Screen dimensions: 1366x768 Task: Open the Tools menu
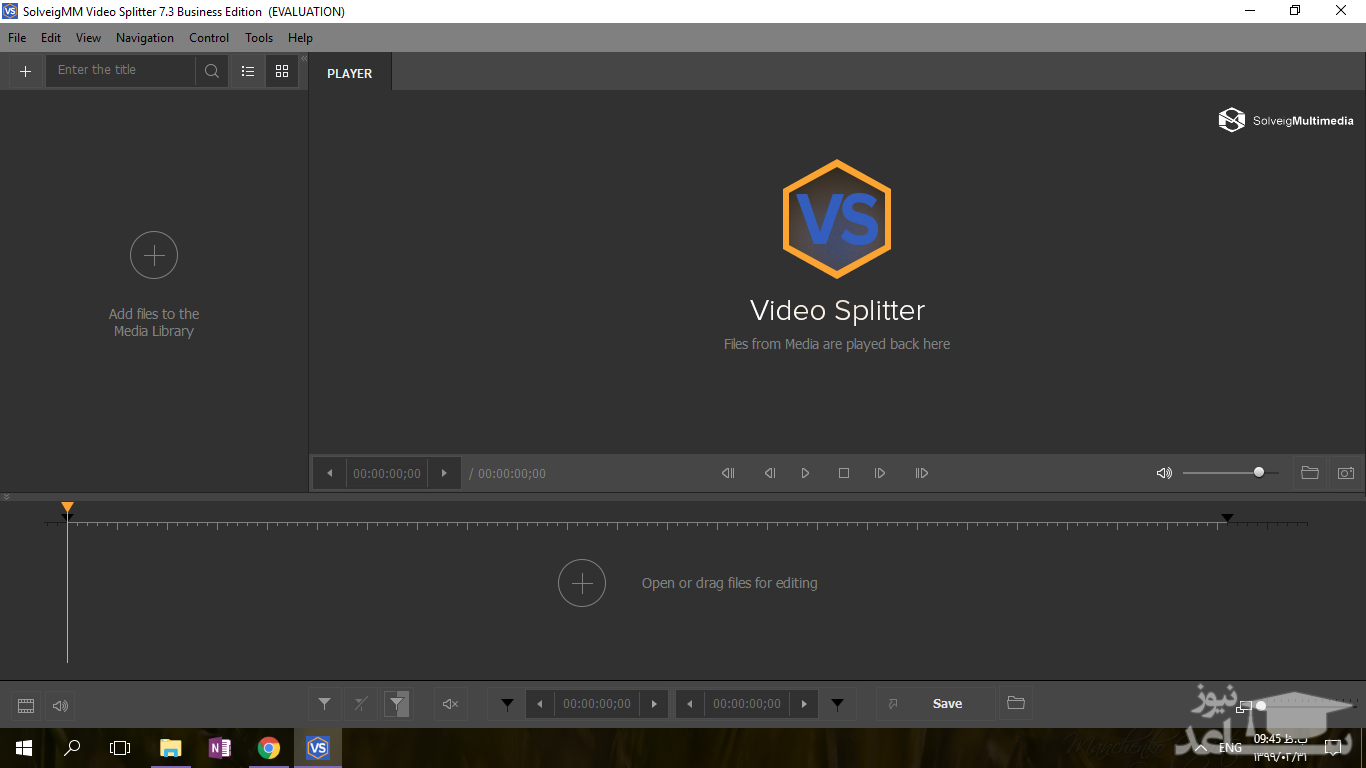(259, 38)
